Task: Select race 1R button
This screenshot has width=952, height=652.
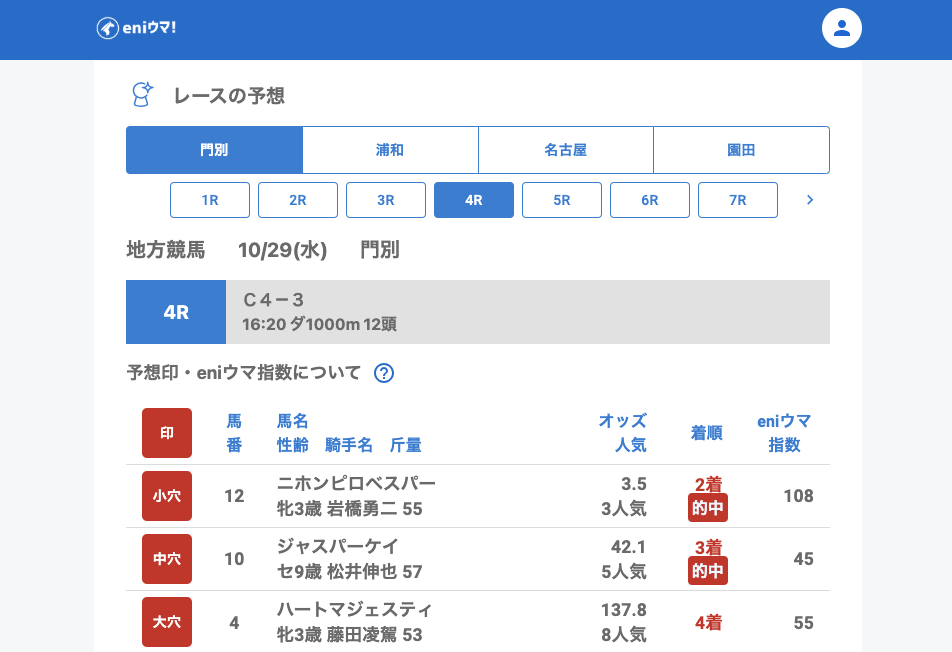Action: point(210,200)
